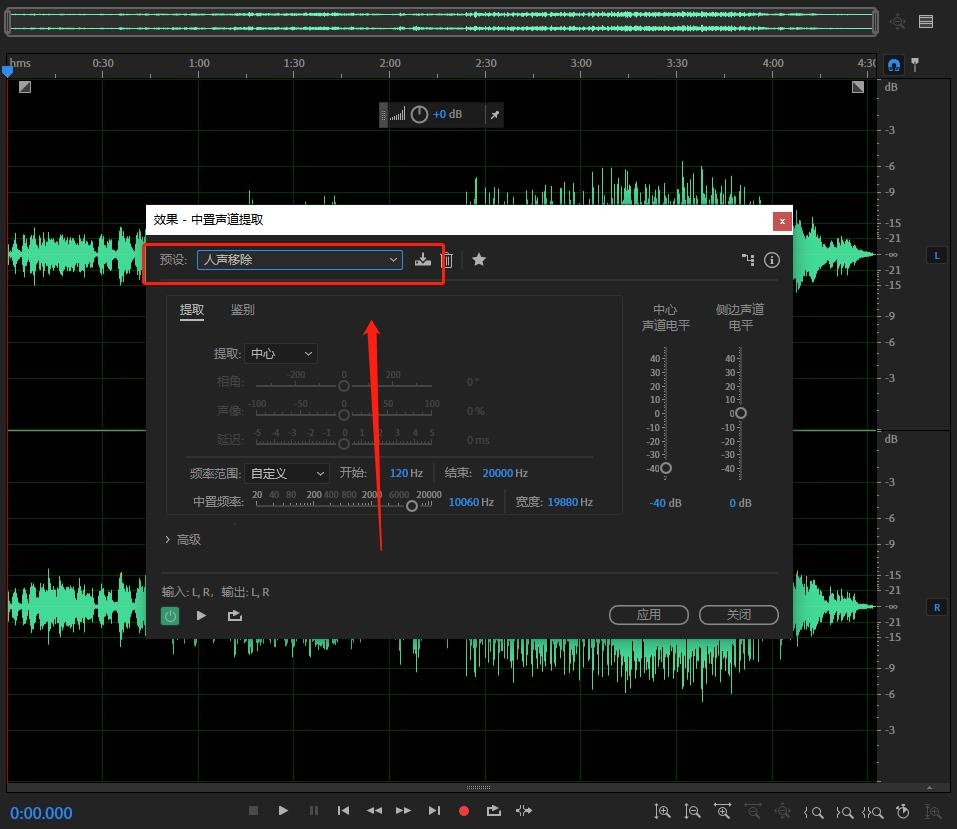Toggle the green effect power button

tap(170, 616)
